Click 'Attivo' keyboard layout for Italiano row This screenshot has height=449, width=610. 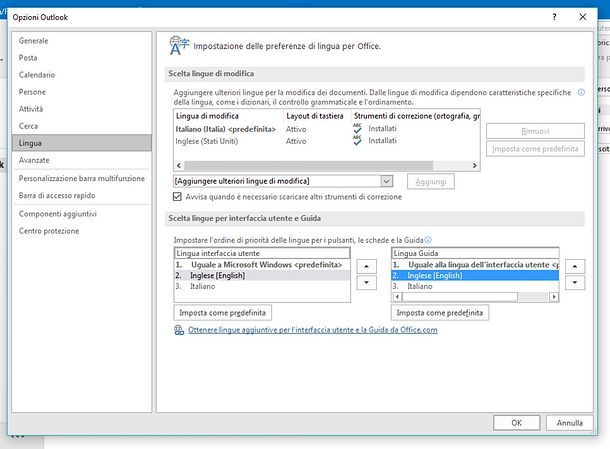click(296, 129)
